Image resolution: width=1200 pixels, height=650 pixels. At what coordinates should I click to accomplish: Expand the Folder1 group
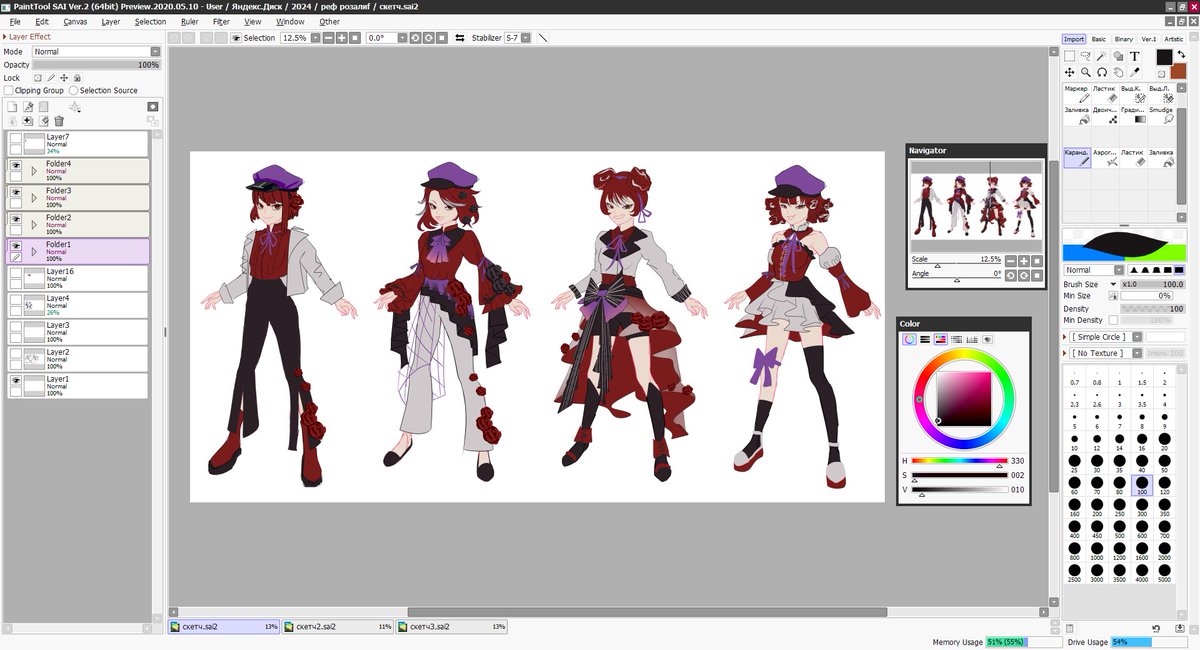pyautogui.click(x=33, y=252)
